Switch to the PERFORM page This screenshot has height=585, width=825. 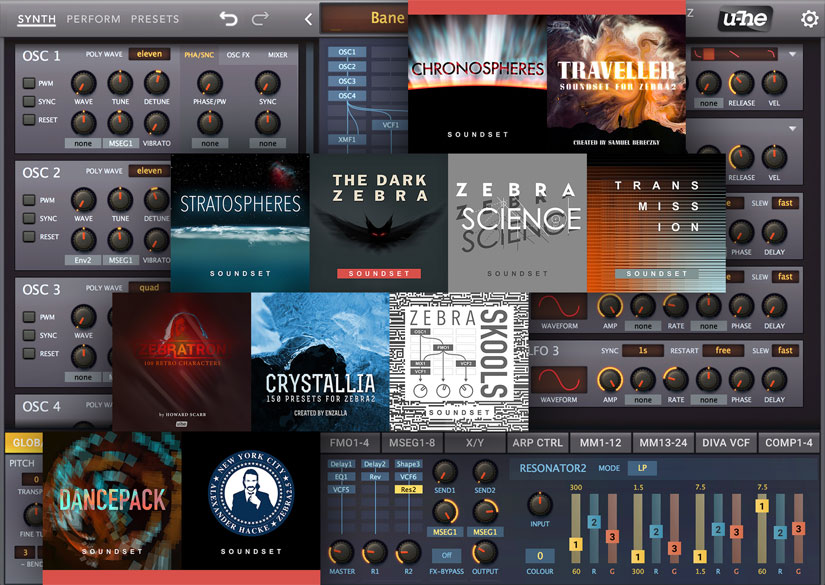(94, 19)
